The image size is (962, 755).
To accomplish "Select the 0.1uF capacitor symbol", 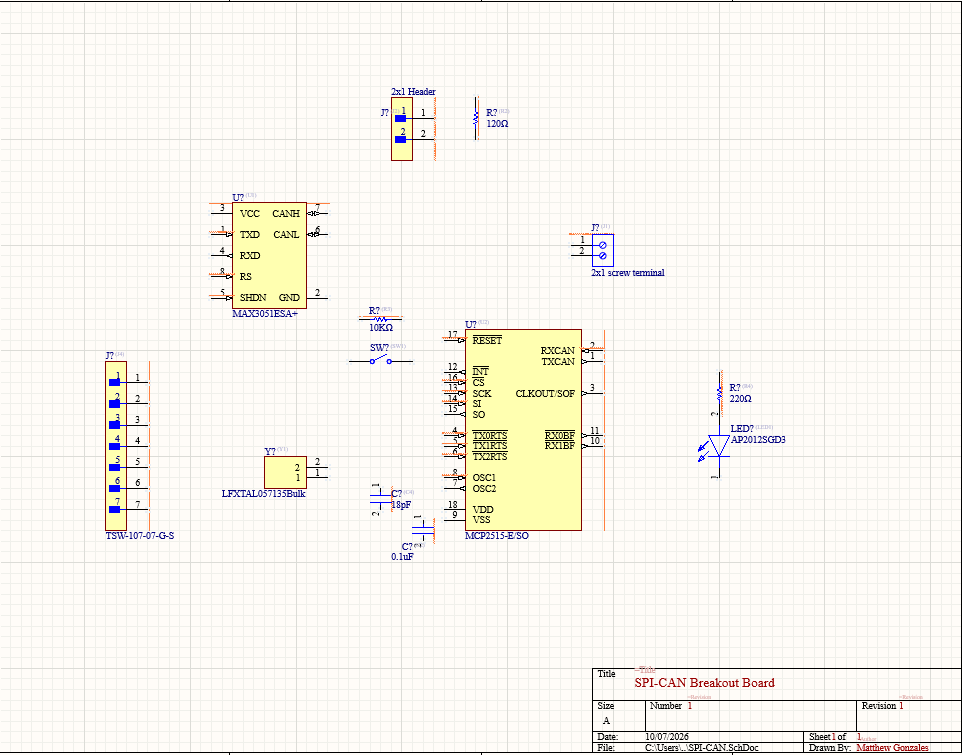I will tap(423, 528).
